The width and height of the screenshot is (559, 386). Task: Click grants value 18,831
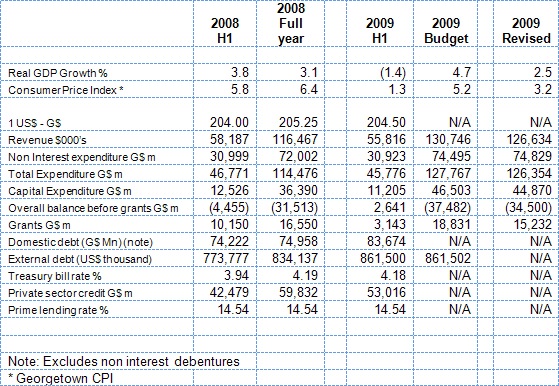(451, 225)
